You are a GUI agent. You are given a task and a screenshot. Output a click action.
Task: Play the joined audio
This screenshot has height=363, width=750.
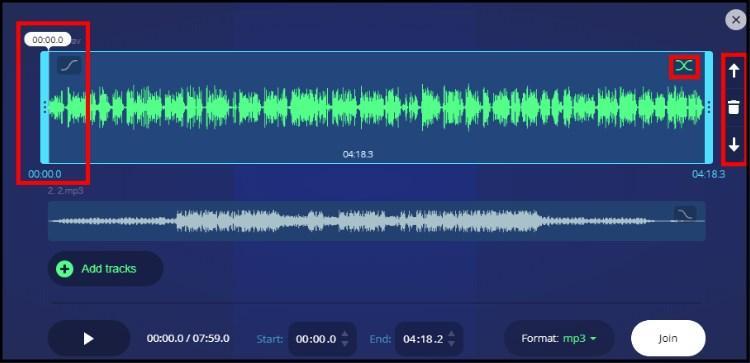tap(88, 339)
